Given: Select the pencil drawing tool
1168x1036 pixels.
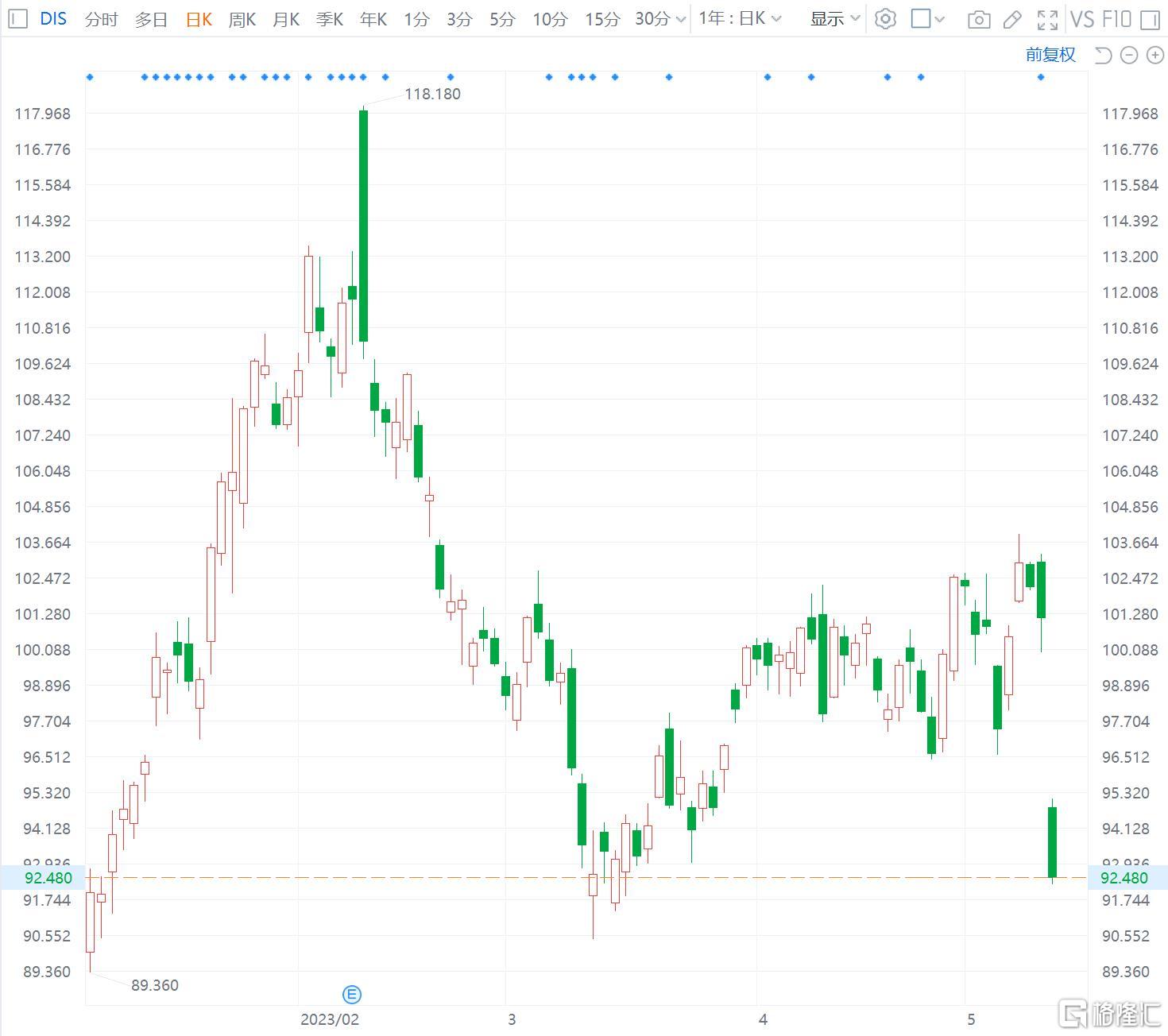Looking at the screenshot, I should pos(1012,19).
